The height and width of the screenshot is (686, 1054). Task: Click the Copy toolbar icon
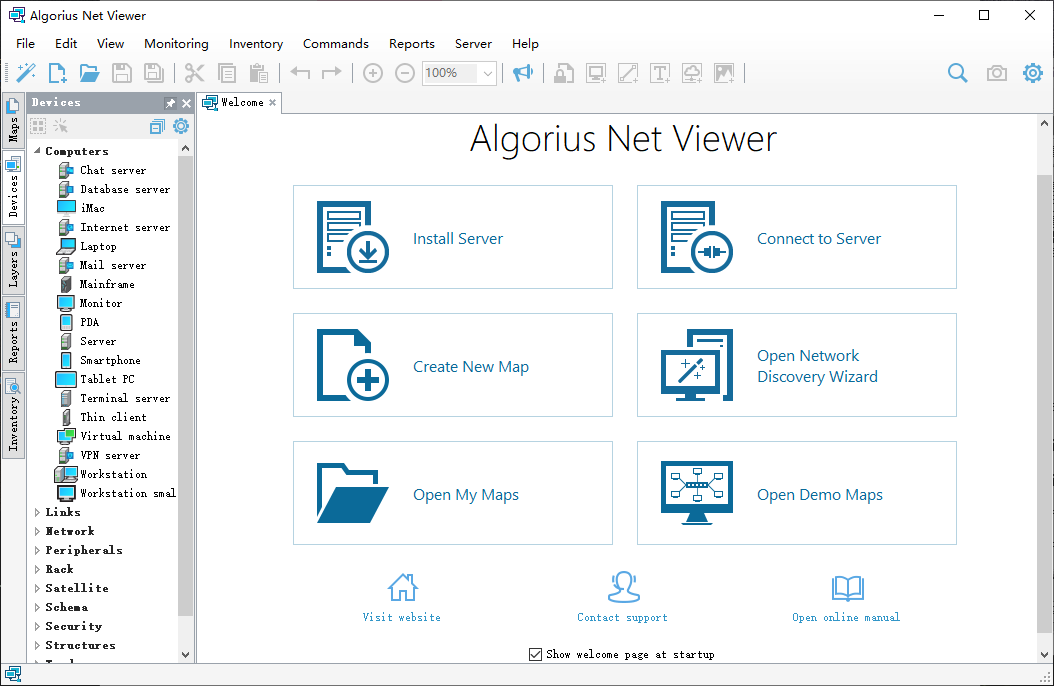227,73
